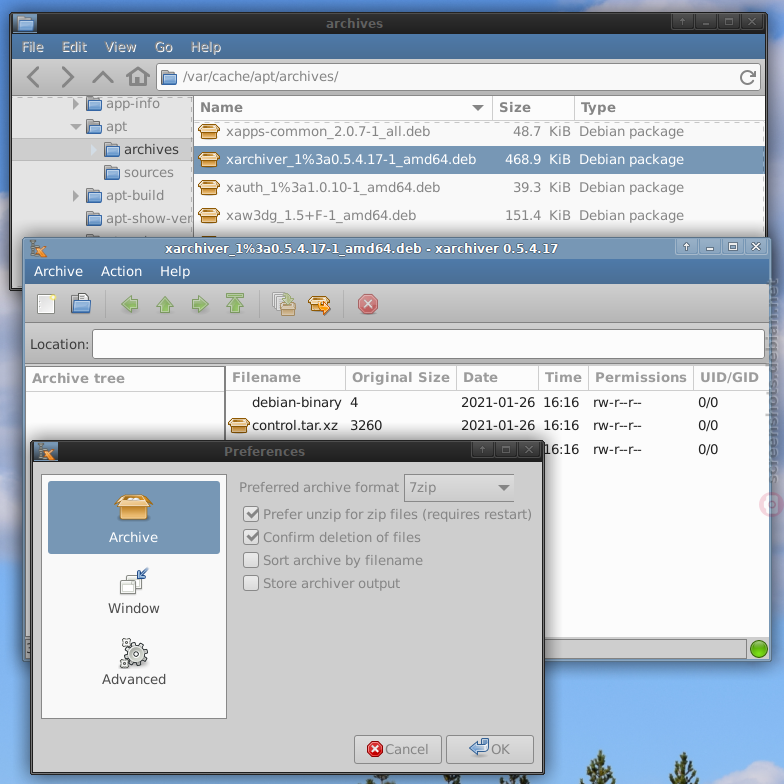Click the xapps-common package icon
The width and height of the screenshot is (784, 784).
coord(209,132)
